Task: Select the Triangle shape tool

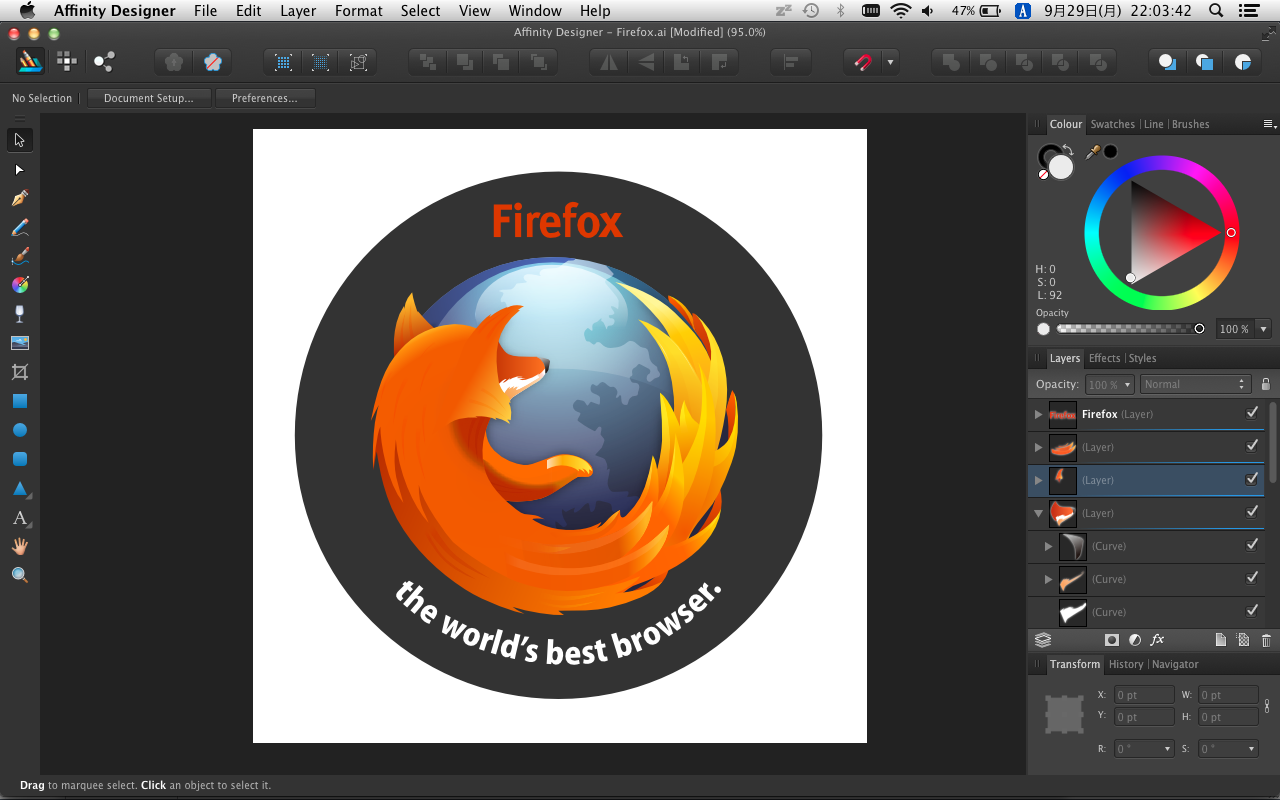Action: [x=19, y=488]
